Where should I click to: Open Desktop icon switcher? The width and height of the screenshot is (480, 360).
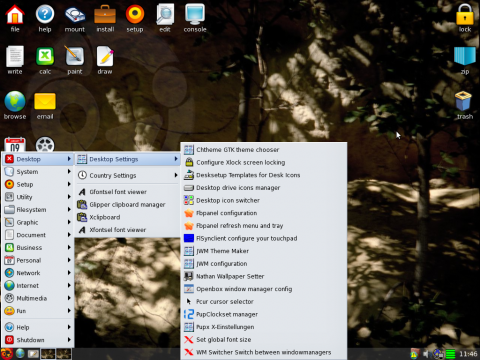click(x=264, y=200)
